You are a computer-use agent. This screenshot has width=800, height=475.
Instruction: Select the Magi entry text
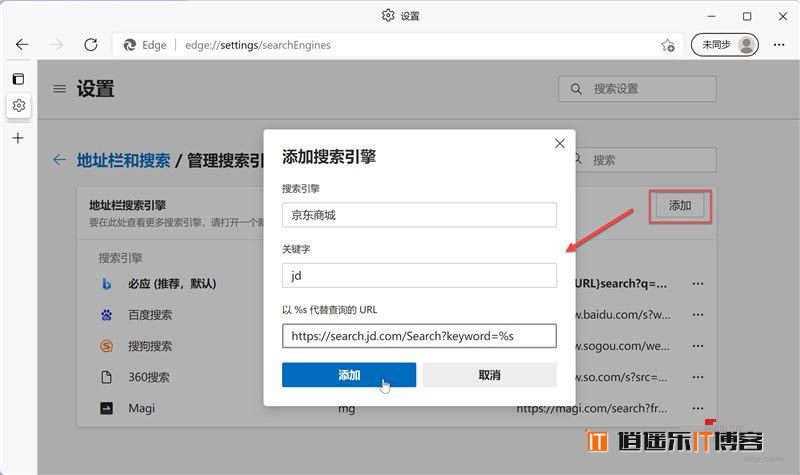pyautogui.click(x=141, y=408)
